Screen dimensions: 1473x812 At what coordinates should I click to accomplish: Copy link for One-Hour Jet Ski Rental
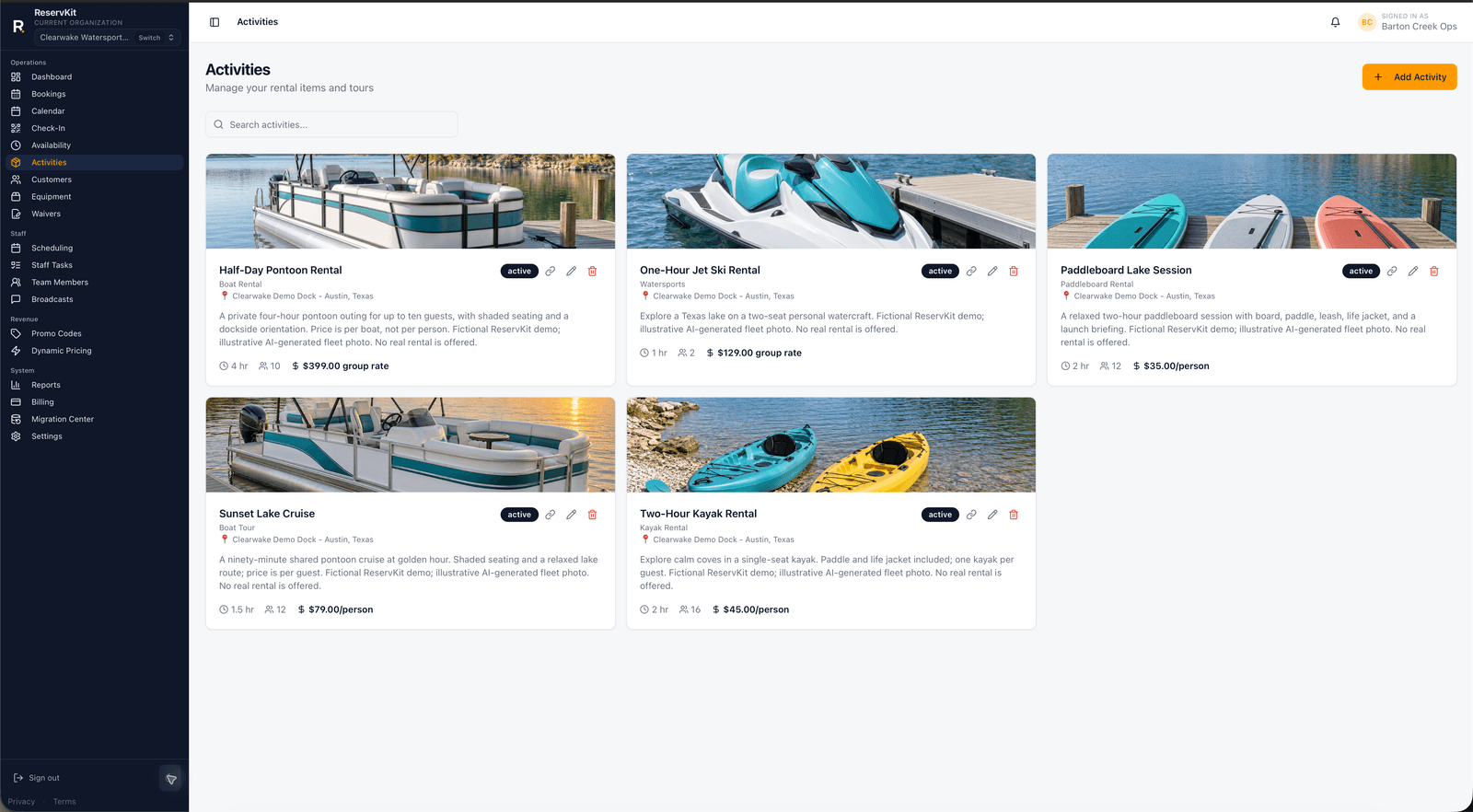[971, 272]
